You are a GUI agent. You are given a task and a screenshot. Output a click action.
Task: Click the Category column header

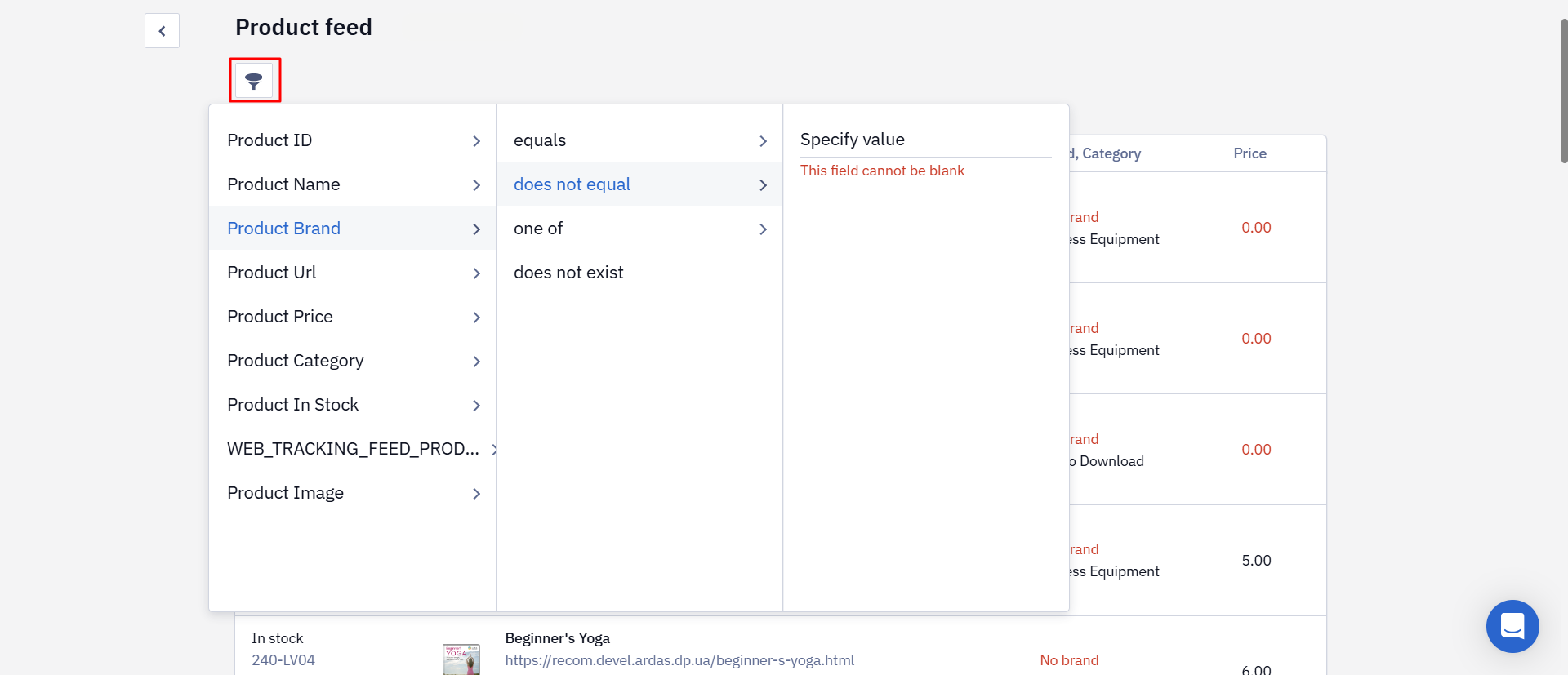pos(1111,153)
